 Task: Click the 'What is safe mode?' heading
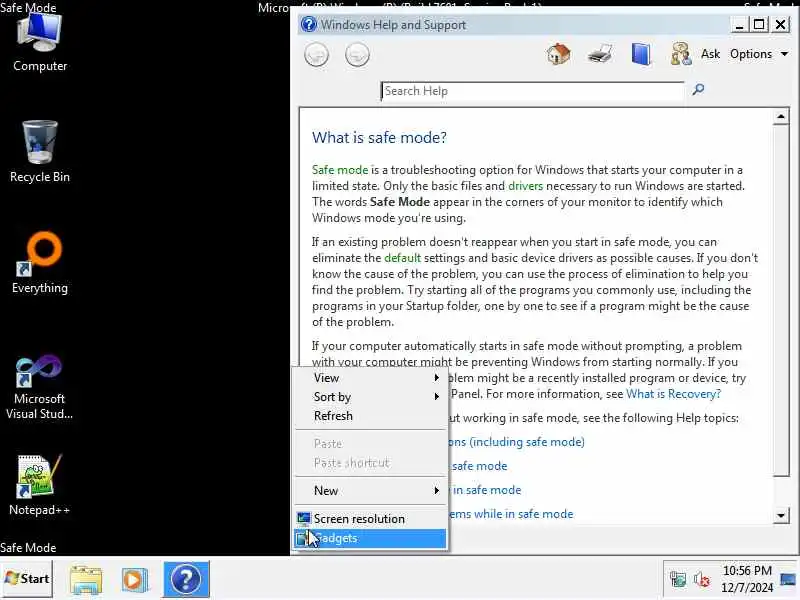379,137
